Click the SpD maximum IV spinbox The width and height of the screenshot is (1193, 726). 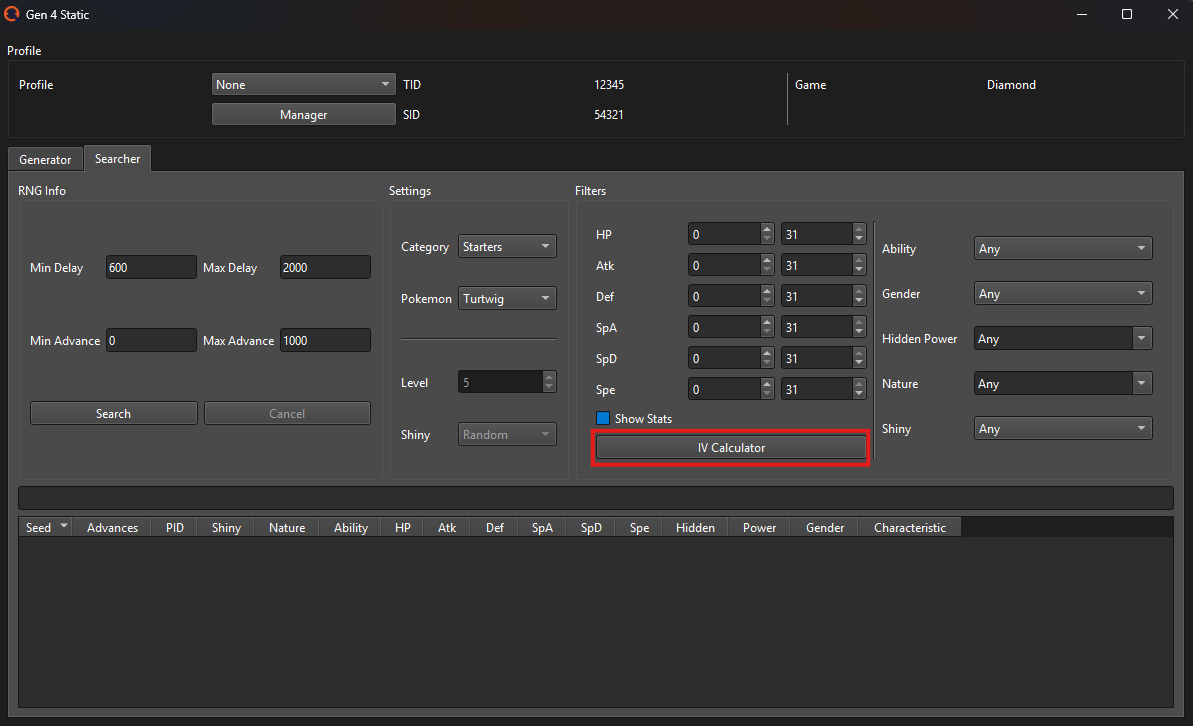[823, 358]
